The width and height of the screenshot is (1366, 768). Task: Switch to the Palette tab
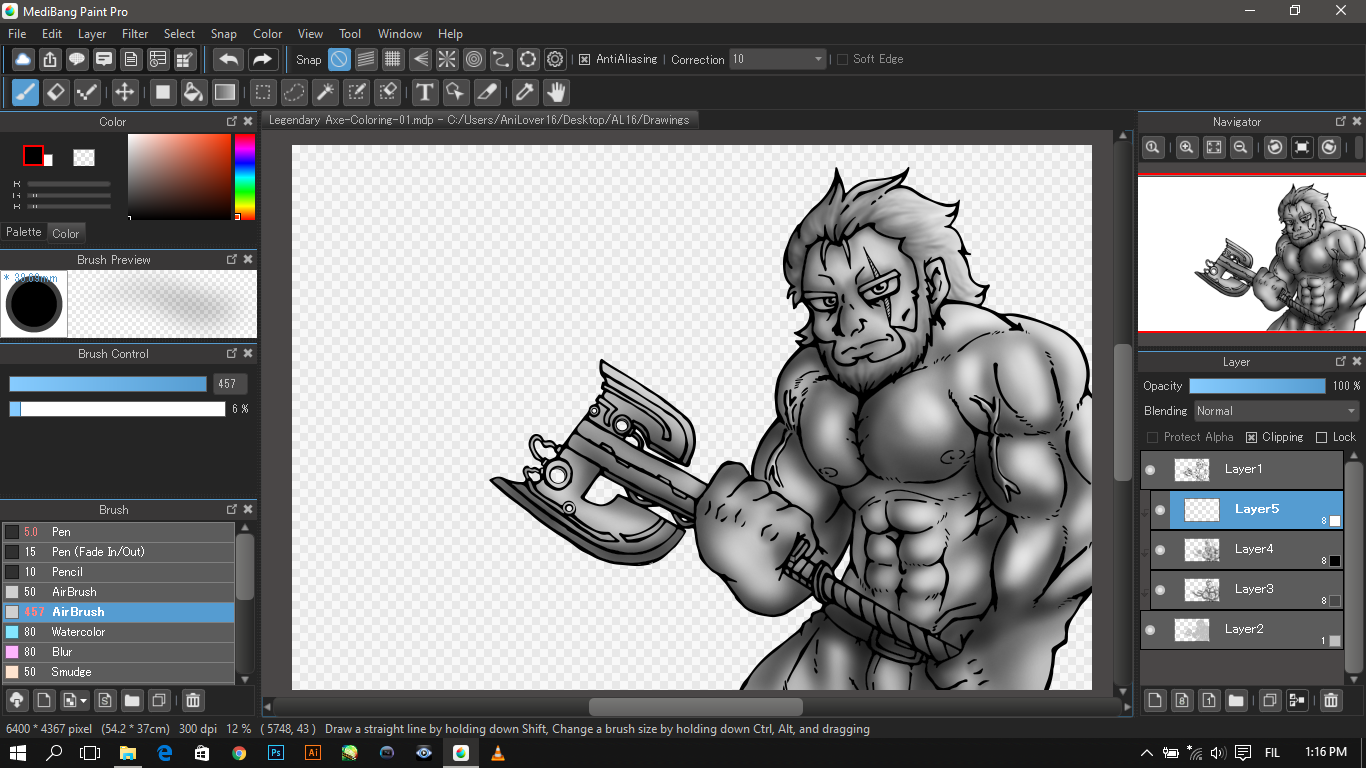click(24, 232)
